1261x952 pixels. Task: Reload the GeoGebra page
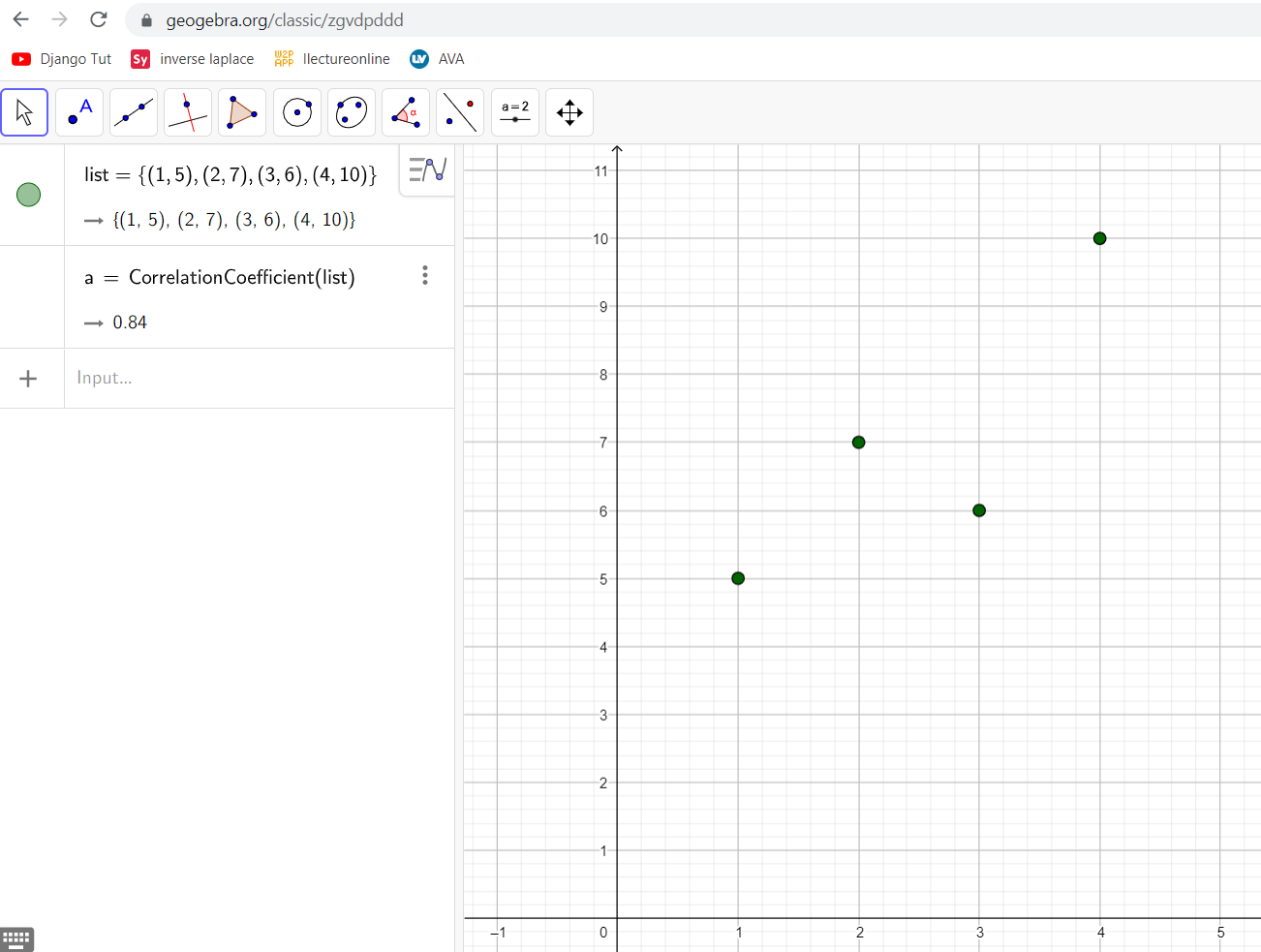click(98, 19)
